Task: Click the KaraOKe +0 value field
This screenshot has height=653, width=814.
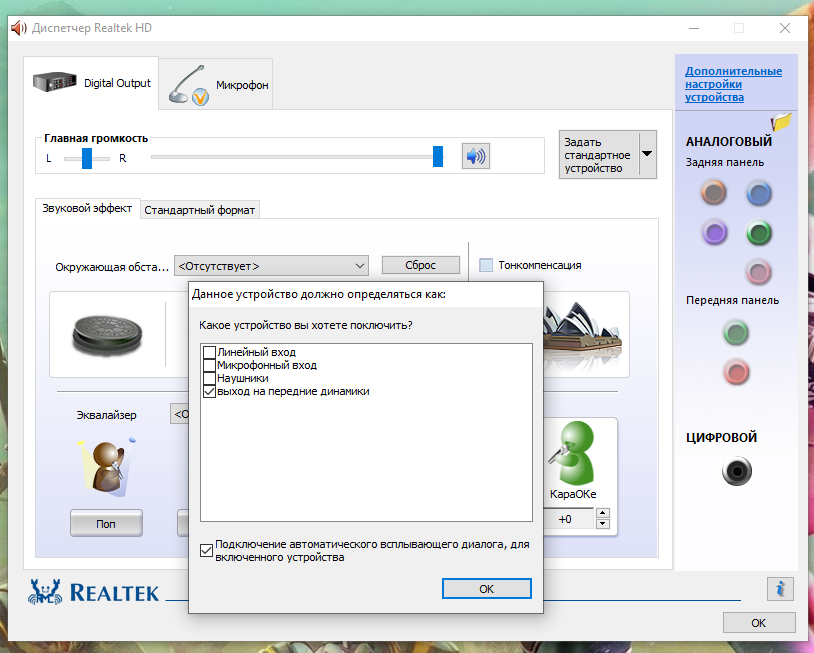Action: point(568,519)
